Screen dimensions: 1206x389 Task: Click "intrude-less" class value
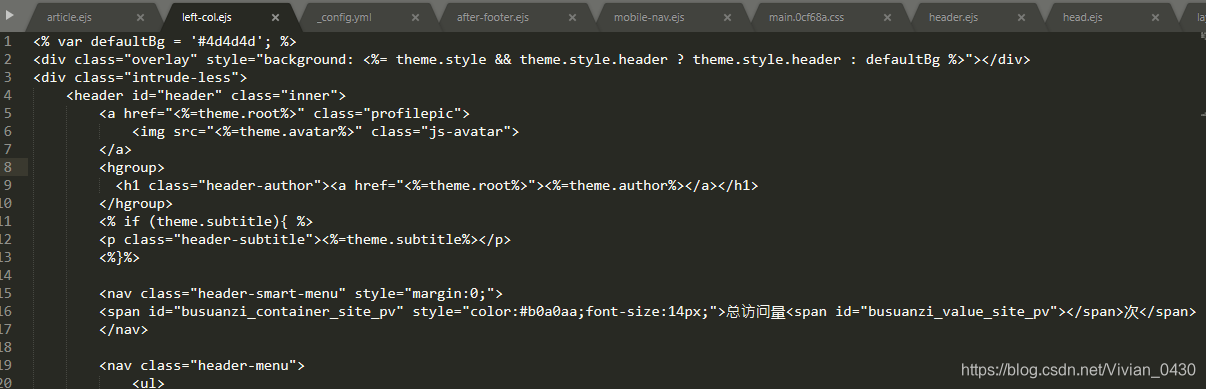(181, 77)
